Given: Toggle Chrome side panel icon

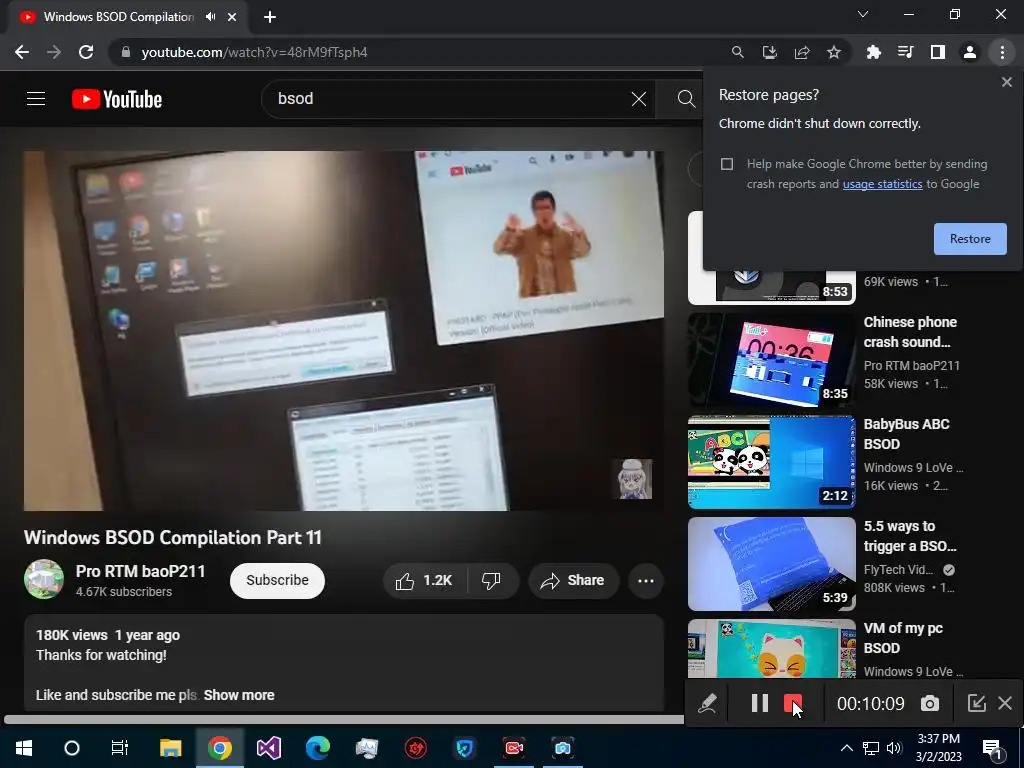Looking at the screenshot, I should pos(938,52).
